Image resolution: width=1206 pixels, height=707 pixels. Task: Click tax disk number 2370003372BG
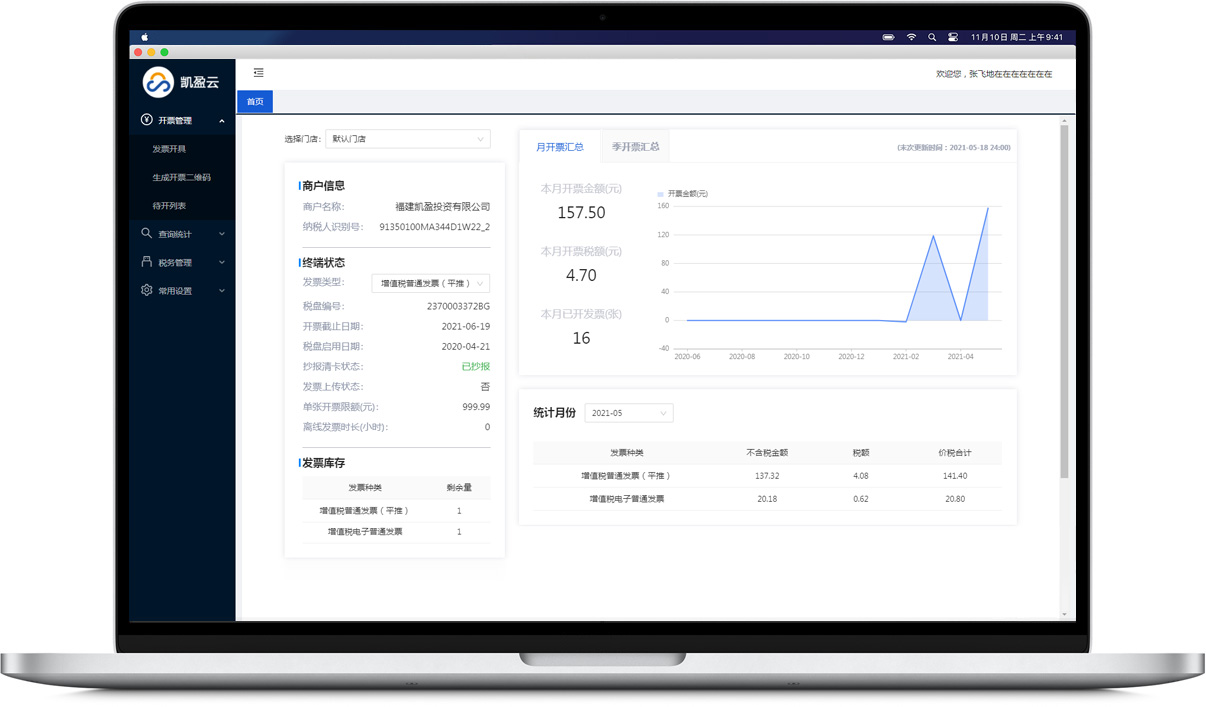tap(459, 306)
